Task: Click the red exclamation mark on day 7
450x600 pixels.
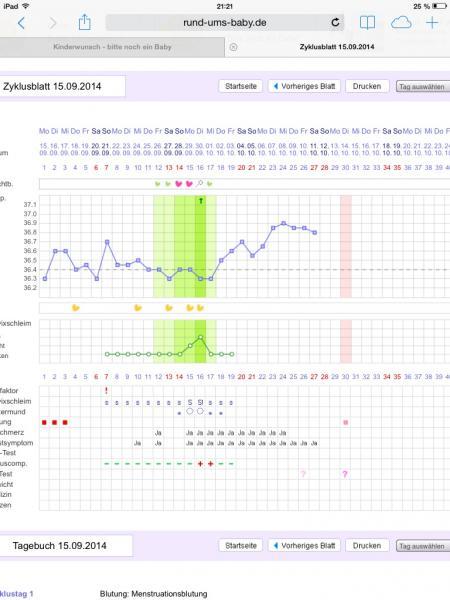Action: click(106, 391)
